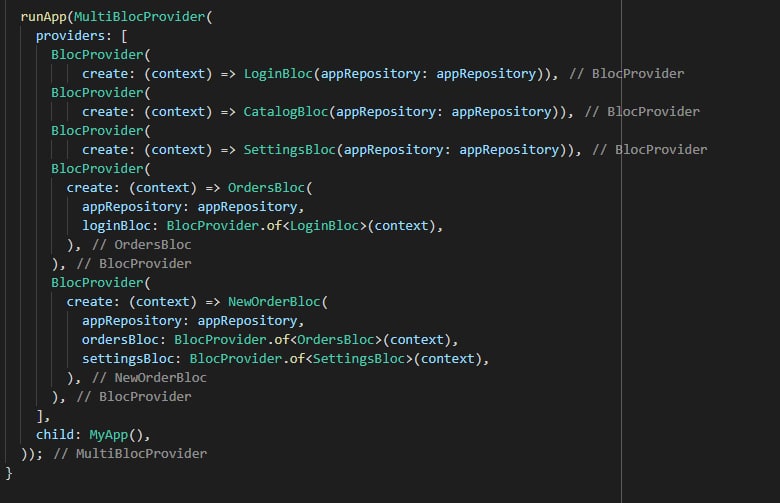
Task: Click the loginBloc: parameter label
Action: pyautogui.click(x=120, y=226)
